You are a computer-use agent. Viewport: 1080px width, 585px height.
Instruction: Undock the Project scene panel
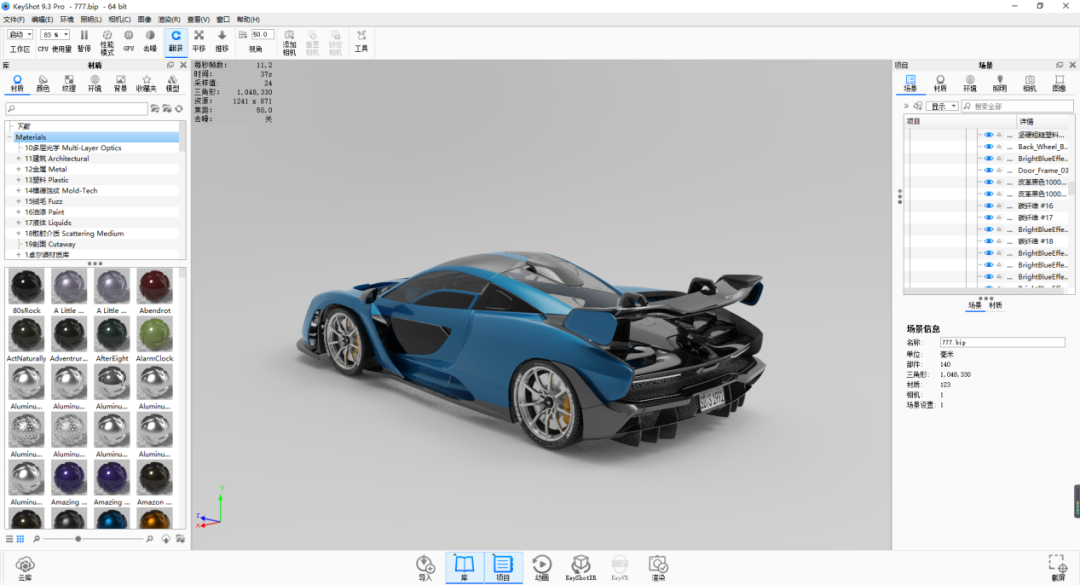(x=1059, y=65)
